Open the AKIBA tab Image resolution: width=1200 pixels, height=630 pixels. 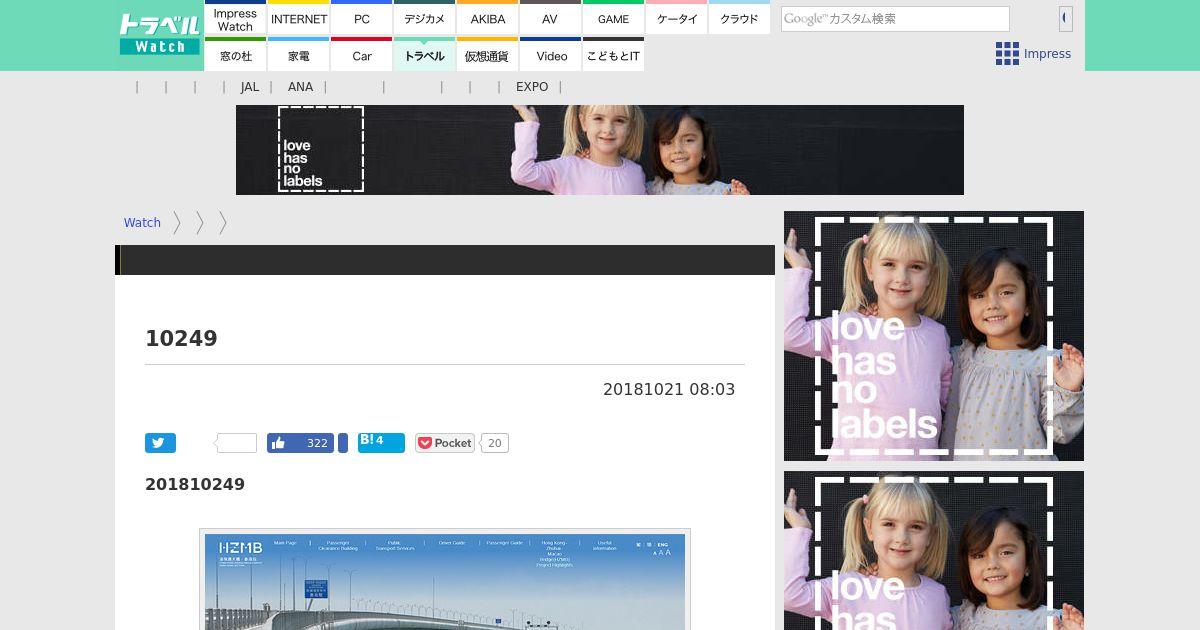487,18
